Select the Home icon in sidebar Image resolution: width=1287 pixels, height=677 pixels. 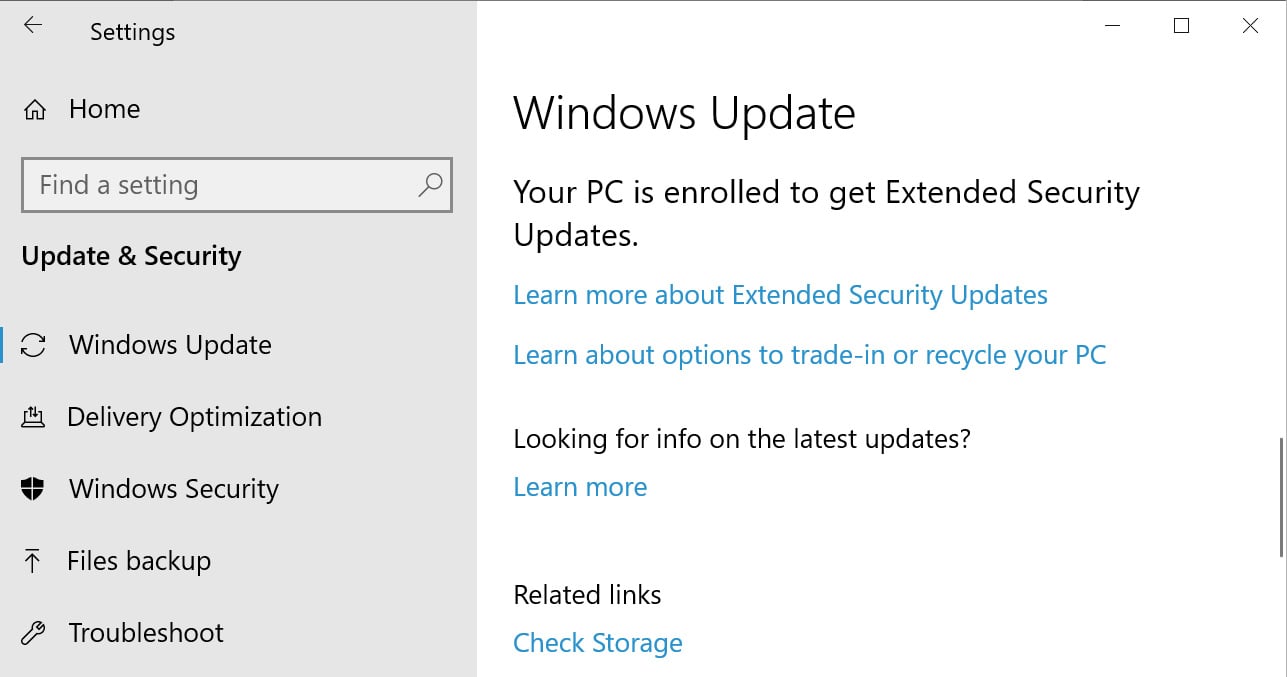point(34,108)
